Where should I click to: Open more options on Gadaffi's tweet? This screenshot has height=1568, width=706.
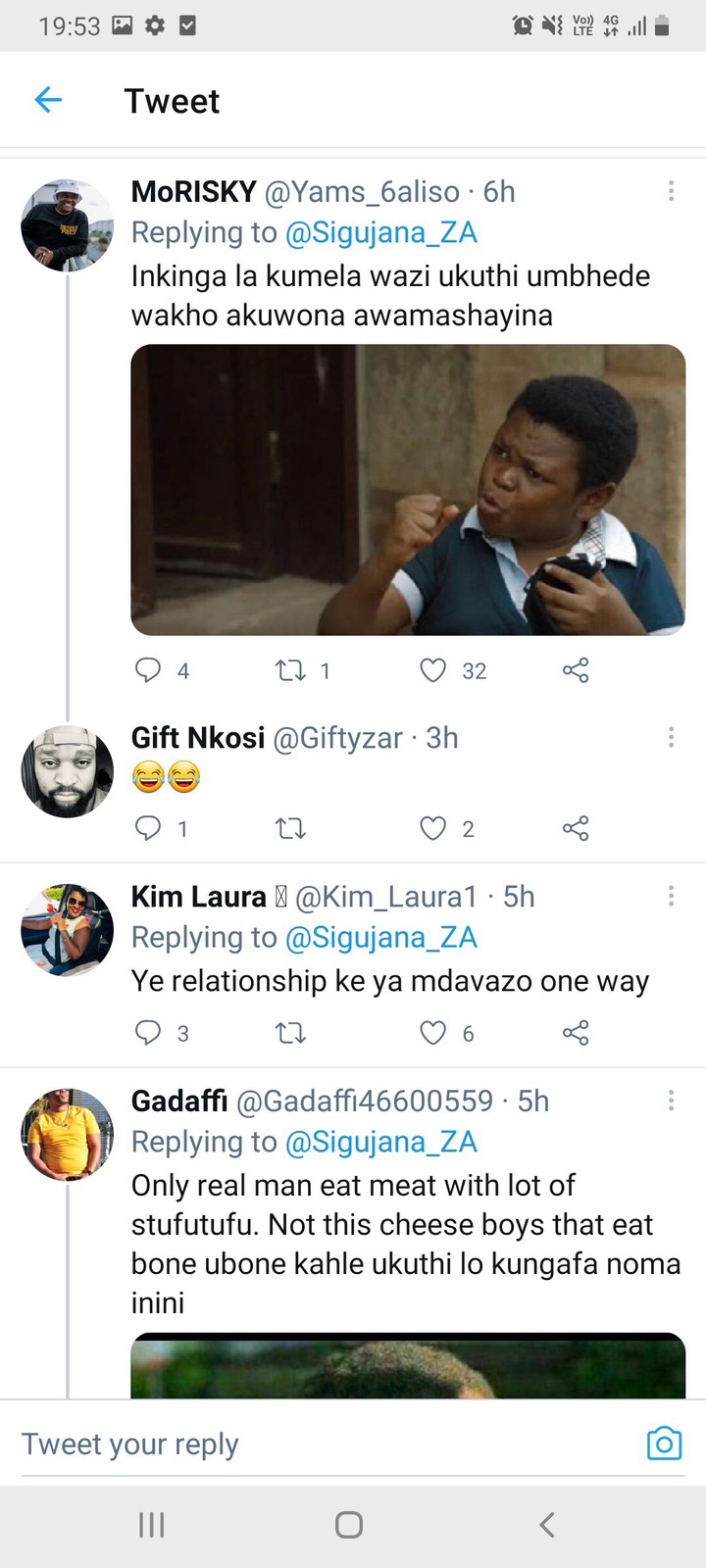[x=671, y=1101]
